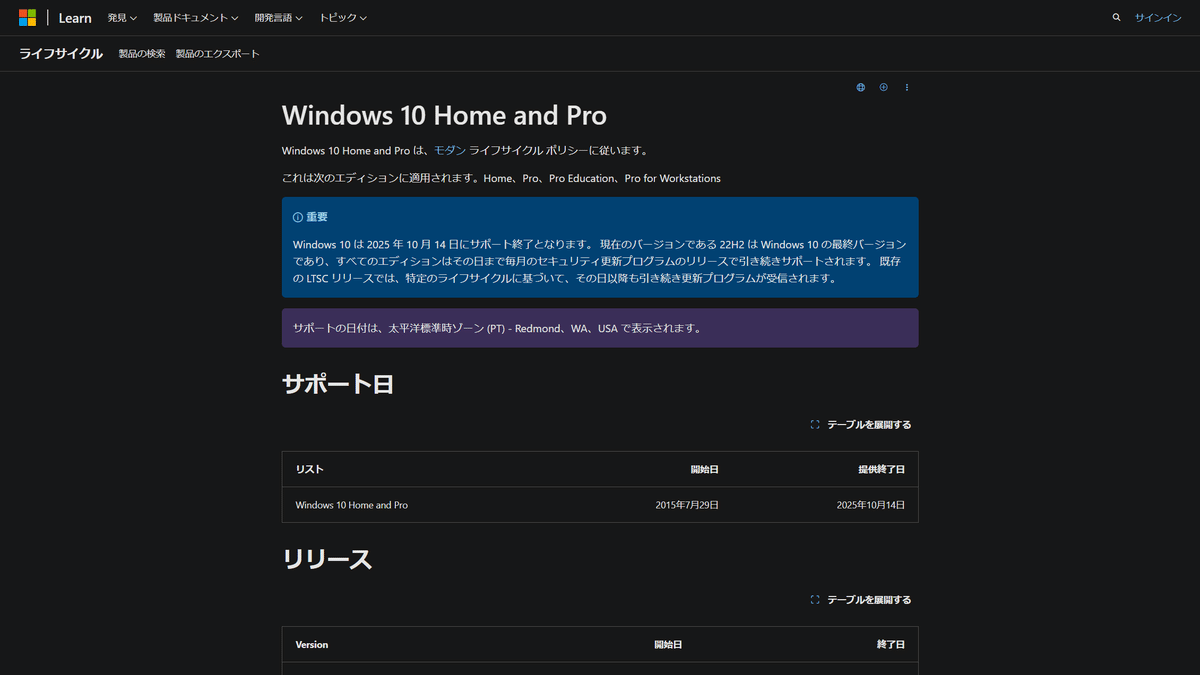
Task: Click the purple time zone notice text
Action: pos(497,328)
